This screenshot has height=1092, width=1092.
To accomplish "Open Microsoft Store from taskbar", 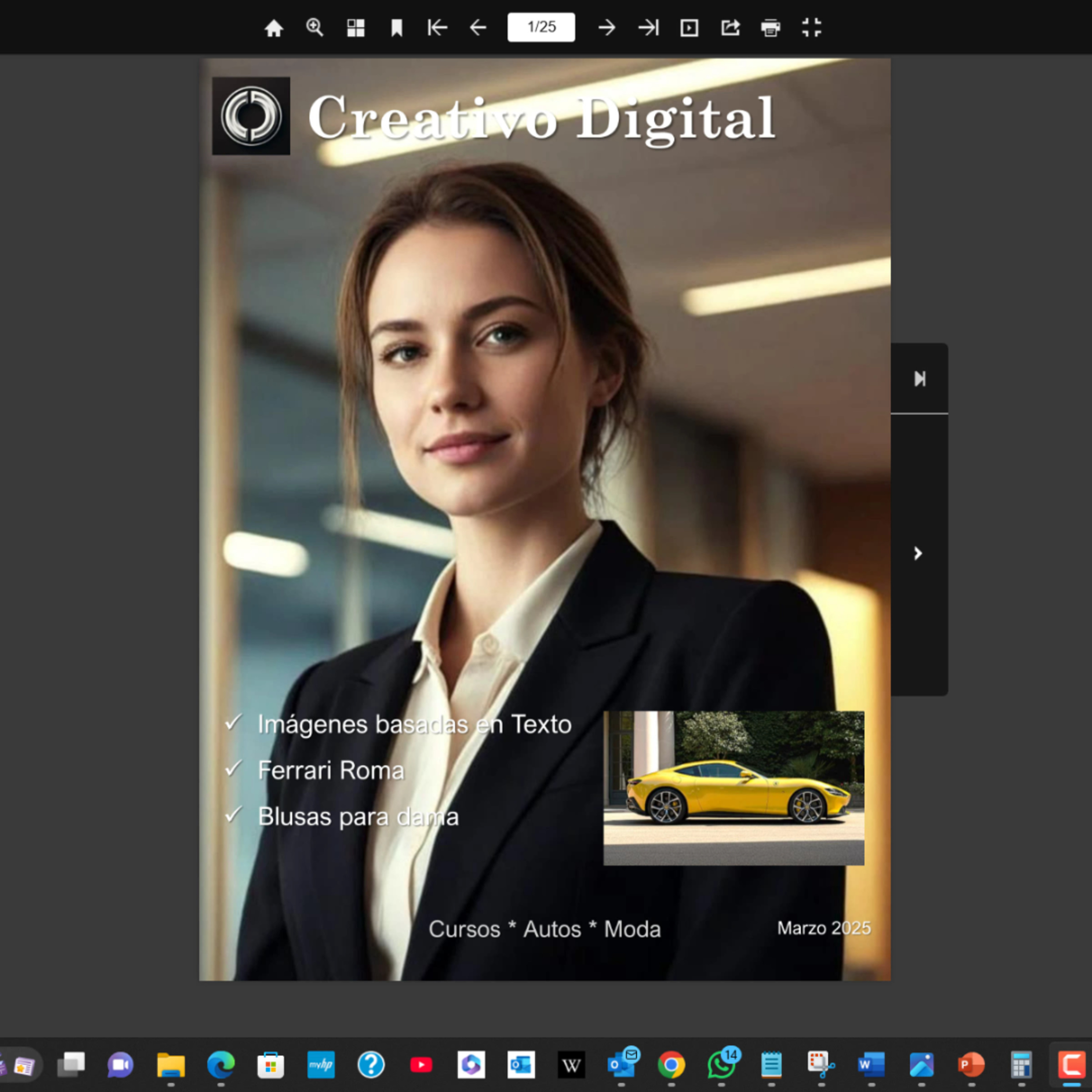I will pyautogui.click(x=271, y=1065).
